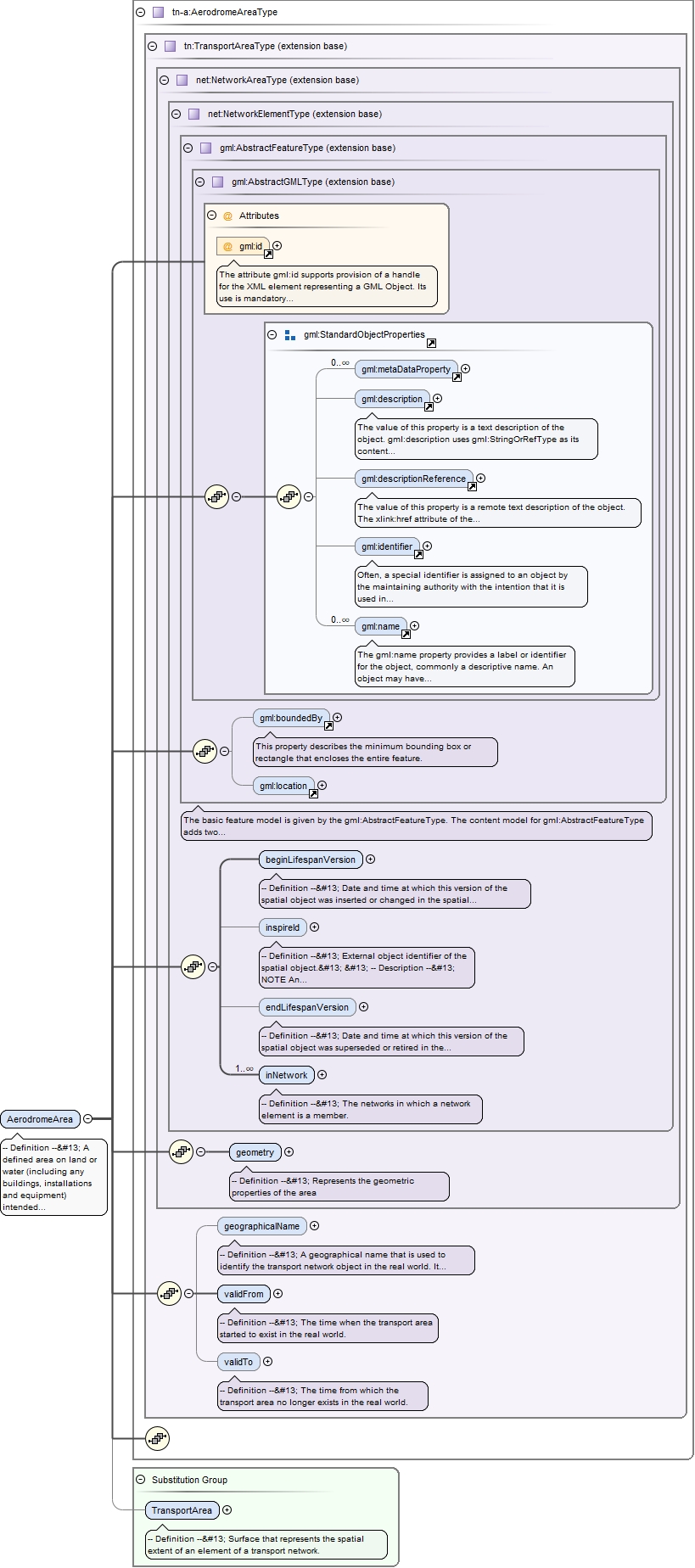Collapse net:NetworkAreaType extension base

tap(164, 80)
